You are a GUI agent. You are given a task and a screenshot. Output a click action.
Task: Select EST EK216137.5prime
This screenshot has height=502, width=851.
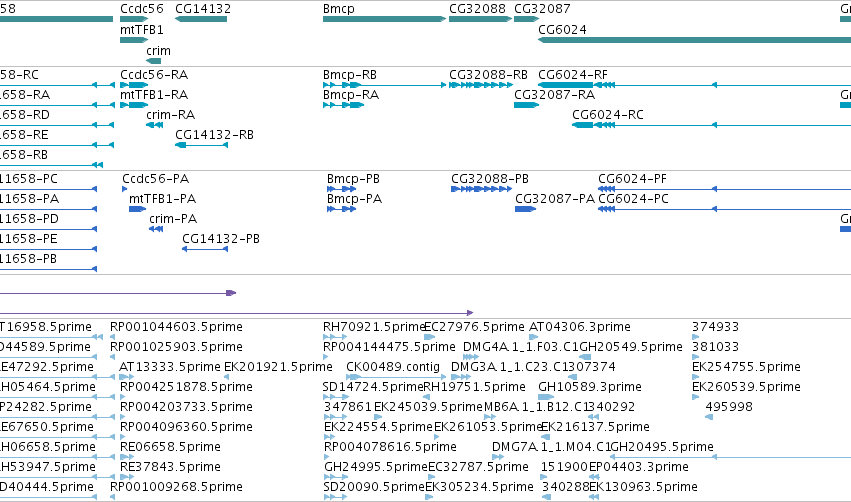coord(595,427)
